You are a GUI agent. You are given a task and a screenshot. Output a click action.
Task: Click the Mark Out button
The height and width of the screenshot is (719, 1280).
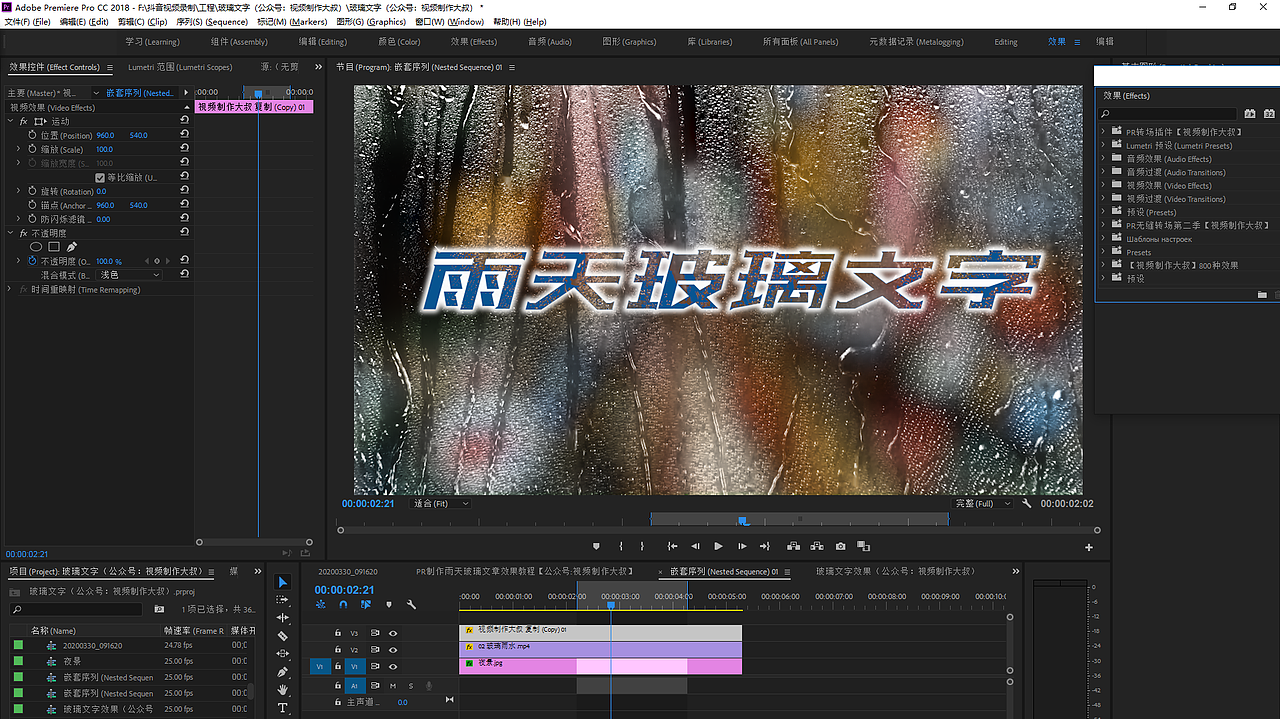642,547
